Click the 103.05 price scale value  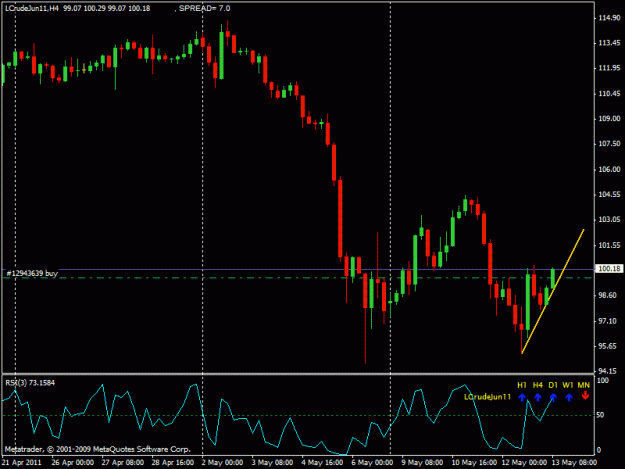[609, 220]
